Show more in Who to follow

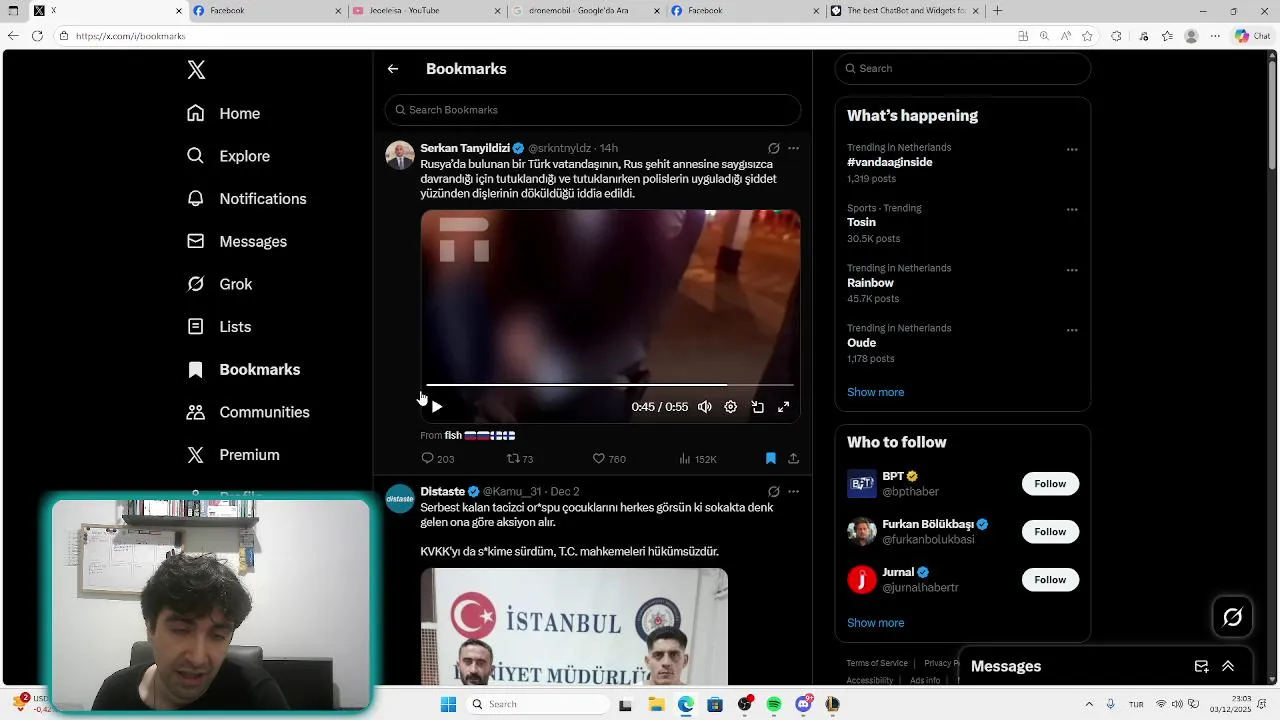(x=875, y=623)
